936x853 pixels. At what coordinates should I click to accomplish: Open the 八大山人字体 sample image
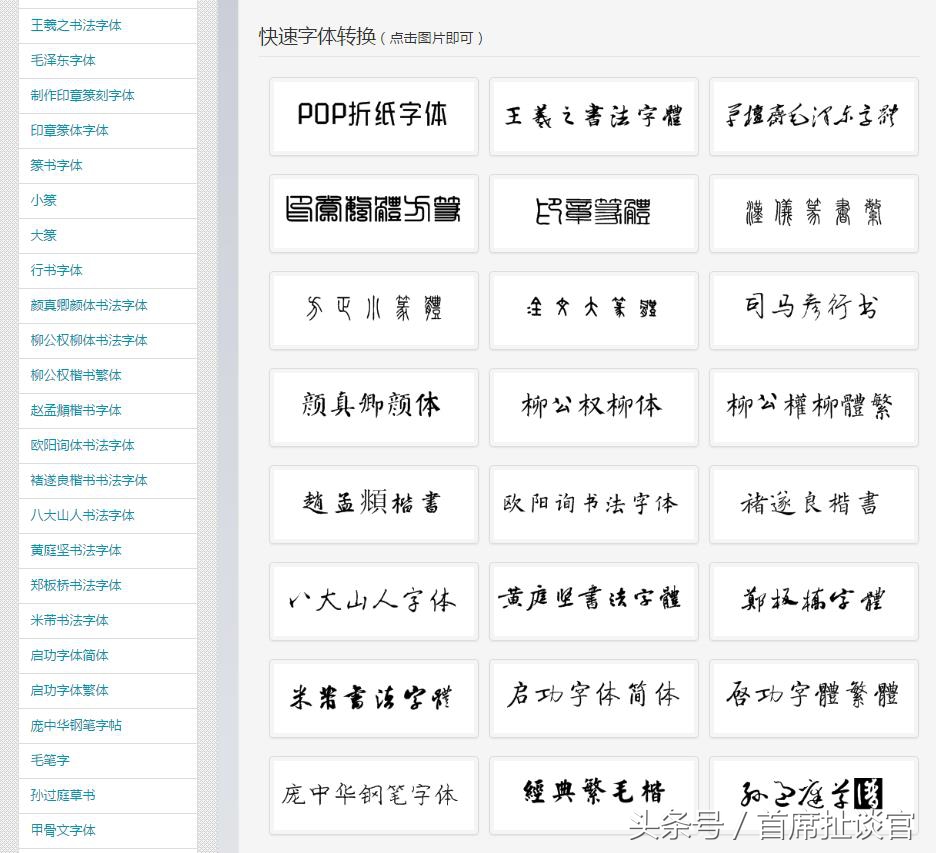pyautogui.click(x=373, y=601)
